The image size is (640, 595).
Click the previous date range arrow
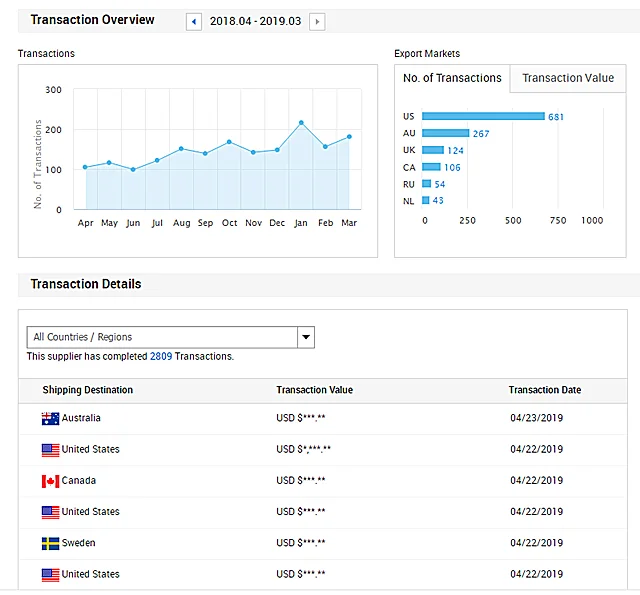(194, 21)
